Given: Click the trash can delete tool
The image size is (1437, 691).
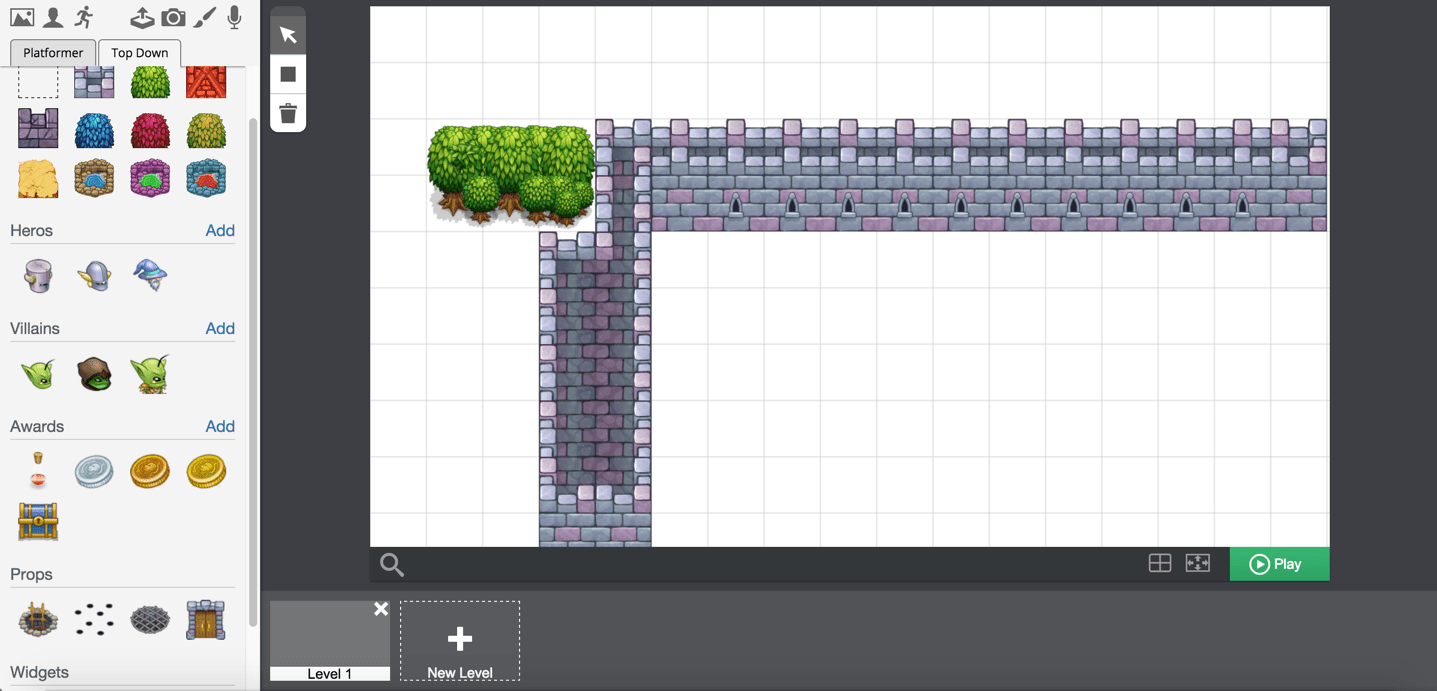Looking at the screenshot, I should click(288, 113).
